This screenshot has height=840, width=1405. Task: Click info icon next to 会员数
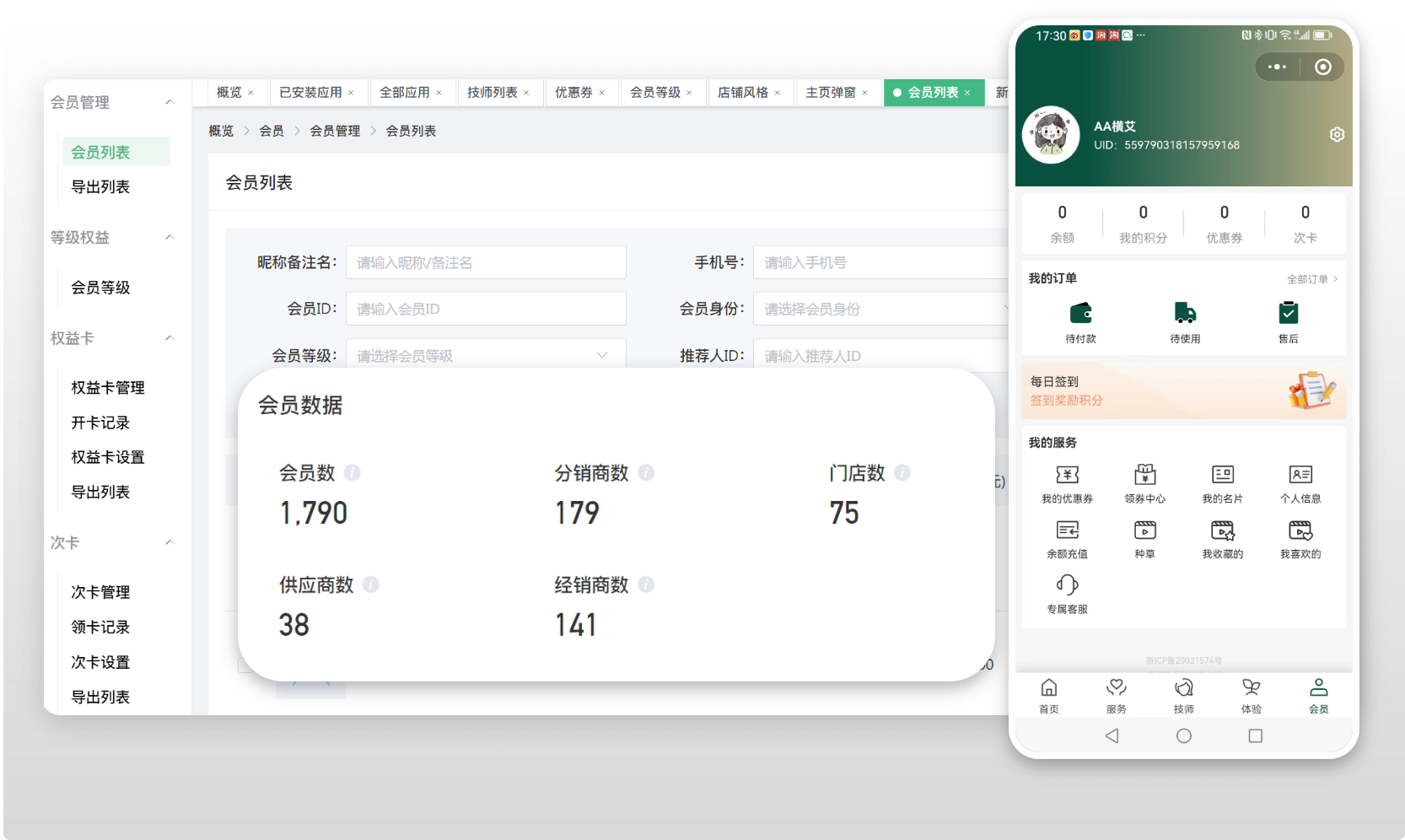[x=353, y=473]
